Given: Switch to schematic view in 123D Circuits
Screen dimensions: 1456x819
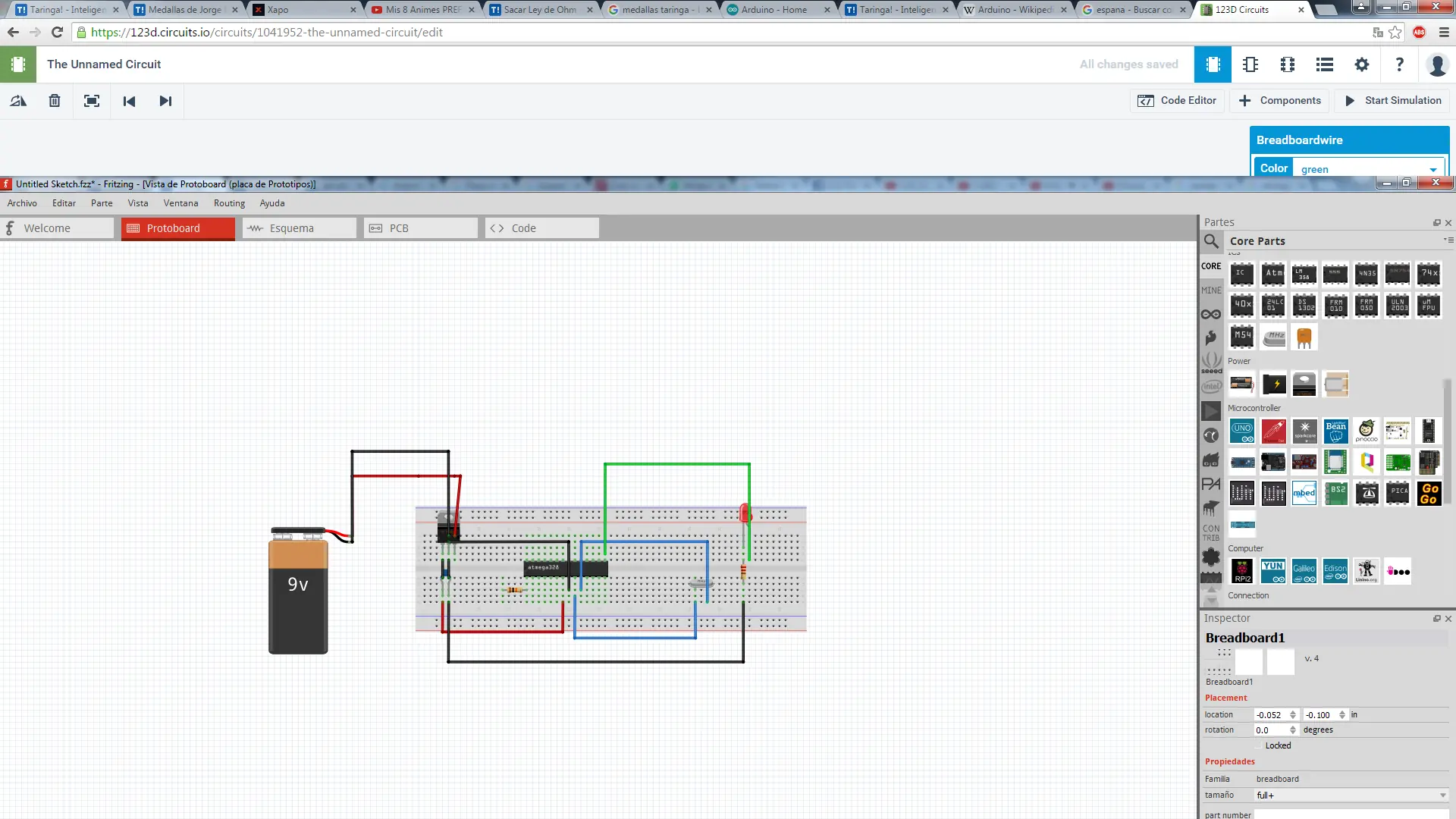Looking at the screenshot, I should click(x=1250, y=64).
